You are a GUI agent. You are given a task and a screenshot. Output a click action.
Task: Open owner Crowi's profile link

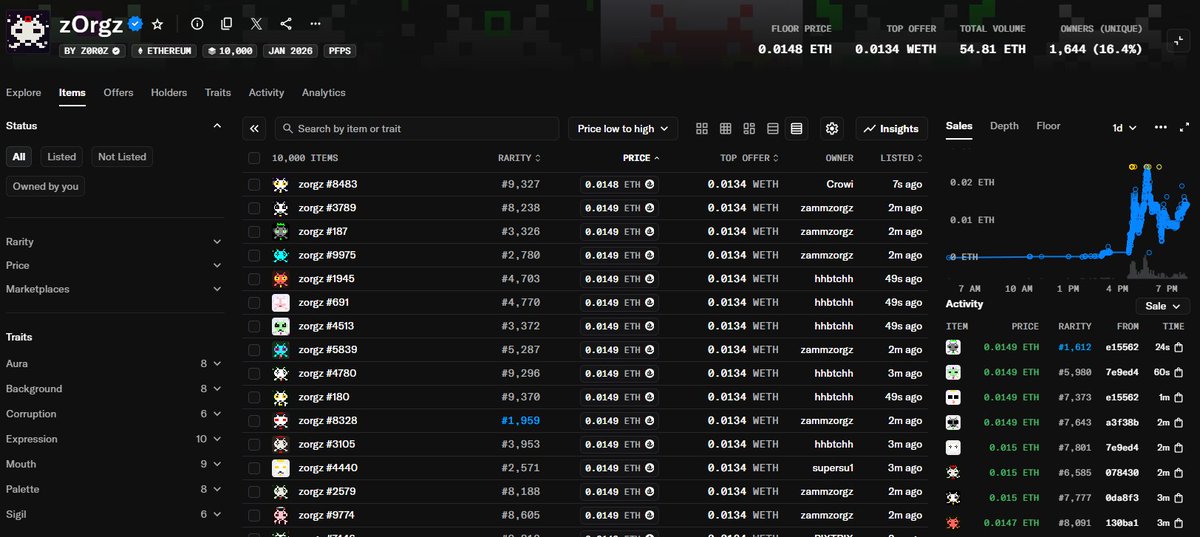click(x=840, y=185)
